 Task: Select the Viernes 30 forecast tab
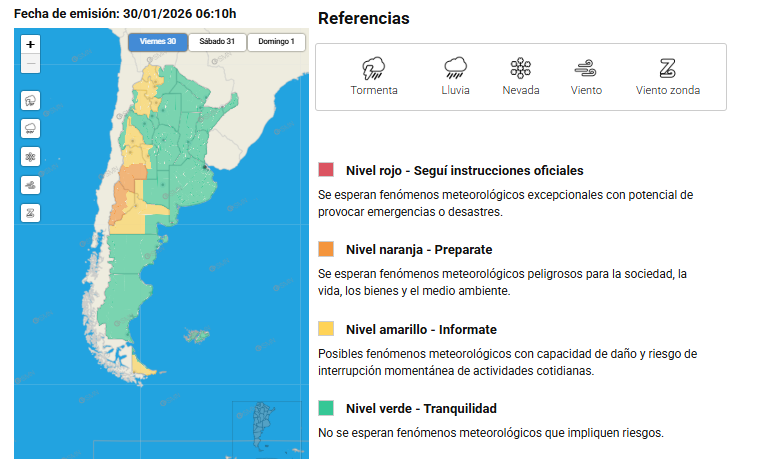tap(158, 42)
